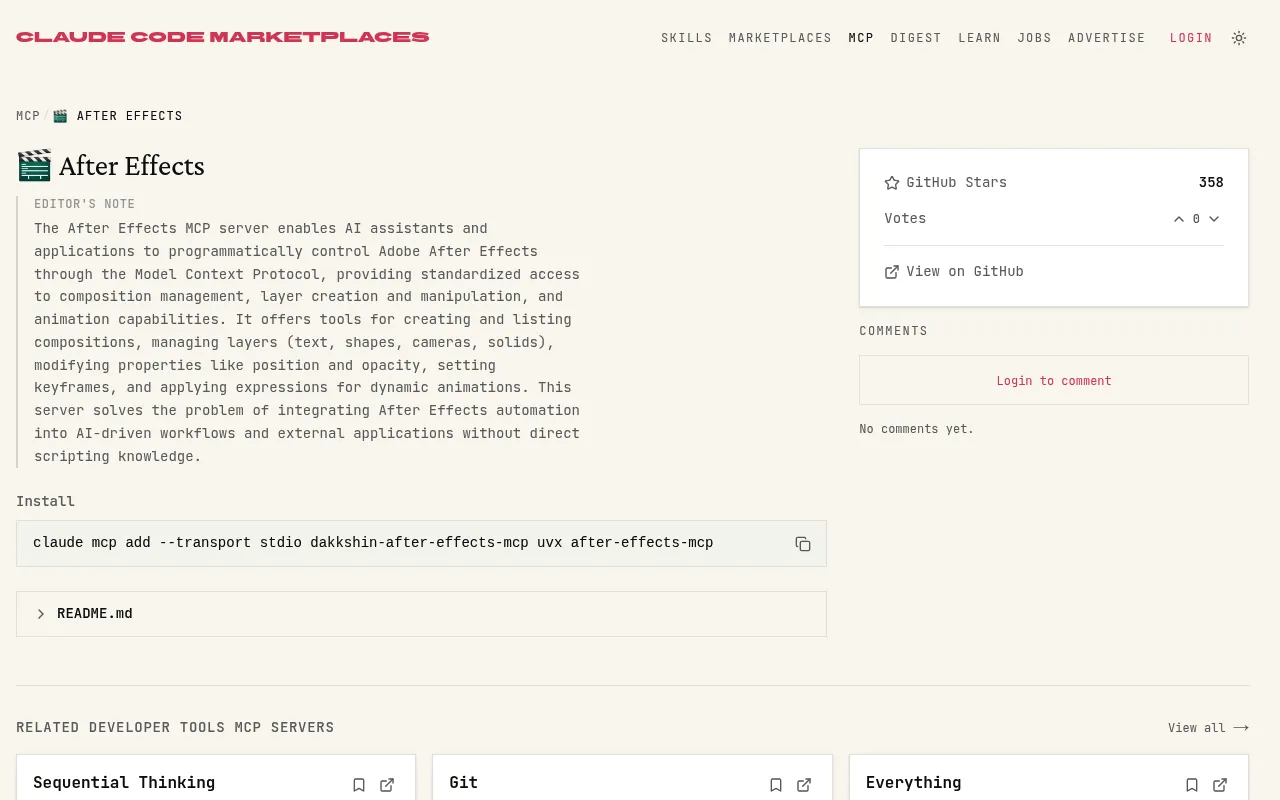Click View all related servers link
1280x800 pixels.
coord(1208,728)
